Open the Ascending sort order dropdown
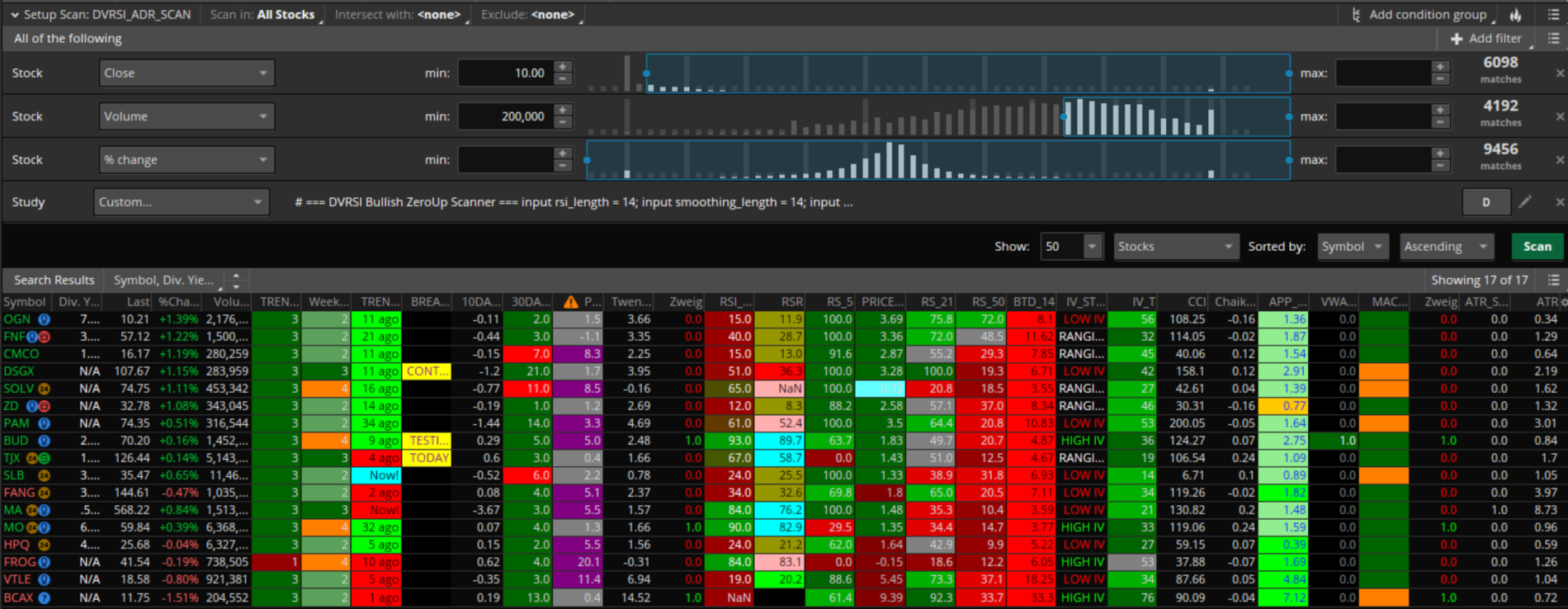The image size is (1568, 609). coord(1447,246)
